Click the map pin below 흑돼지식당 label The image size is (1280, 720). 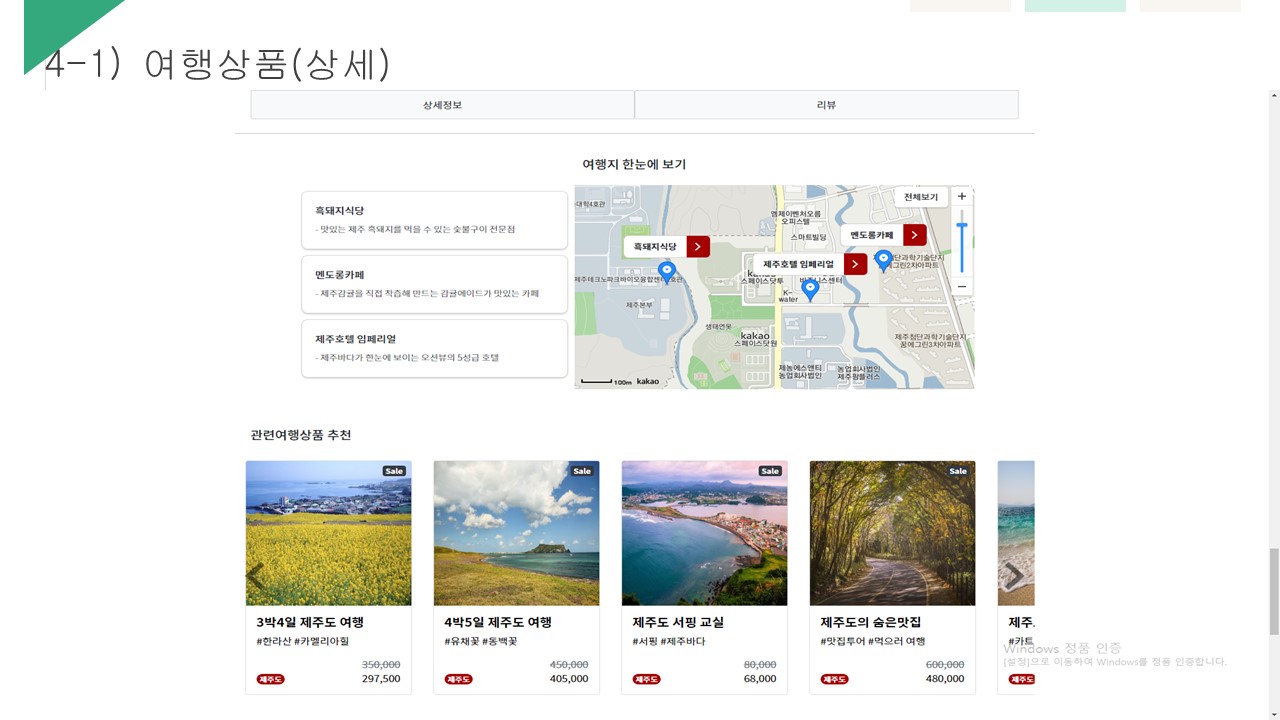coord(667,272)
